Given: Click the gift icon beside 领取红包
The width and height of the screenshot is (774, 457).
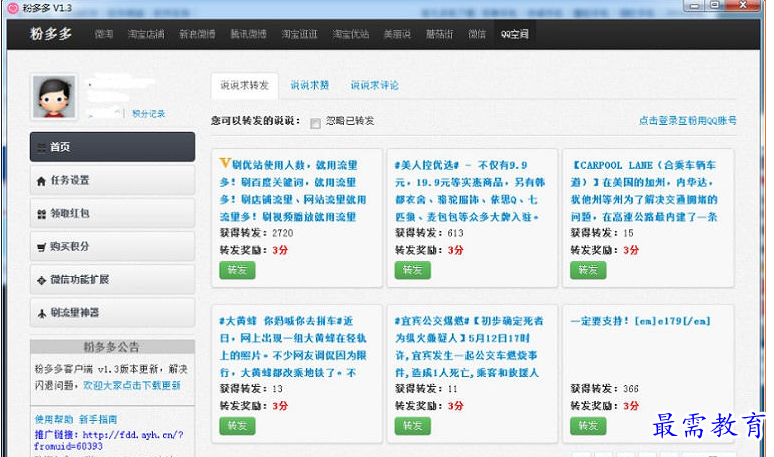Looking at the screenshot, I should click(41, 214).
